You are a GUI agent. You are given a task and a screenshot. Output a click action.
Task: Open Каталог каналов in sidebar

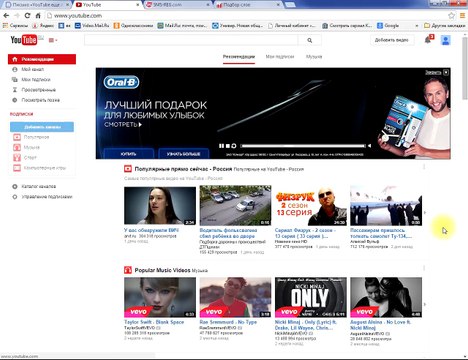coord(38,186)
